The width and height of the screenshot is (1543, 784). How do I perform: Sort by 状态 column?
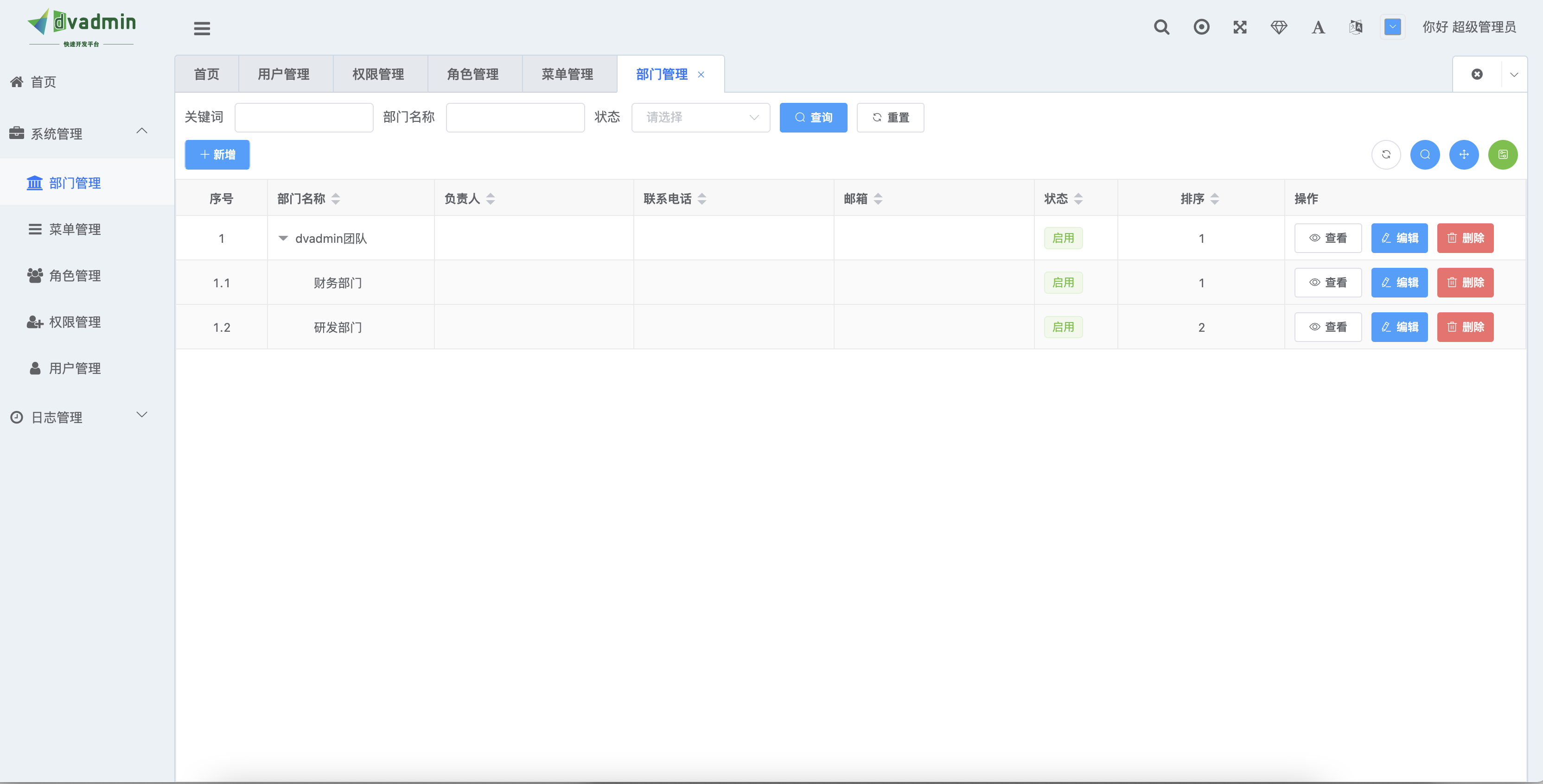(x=1078, y=199)
